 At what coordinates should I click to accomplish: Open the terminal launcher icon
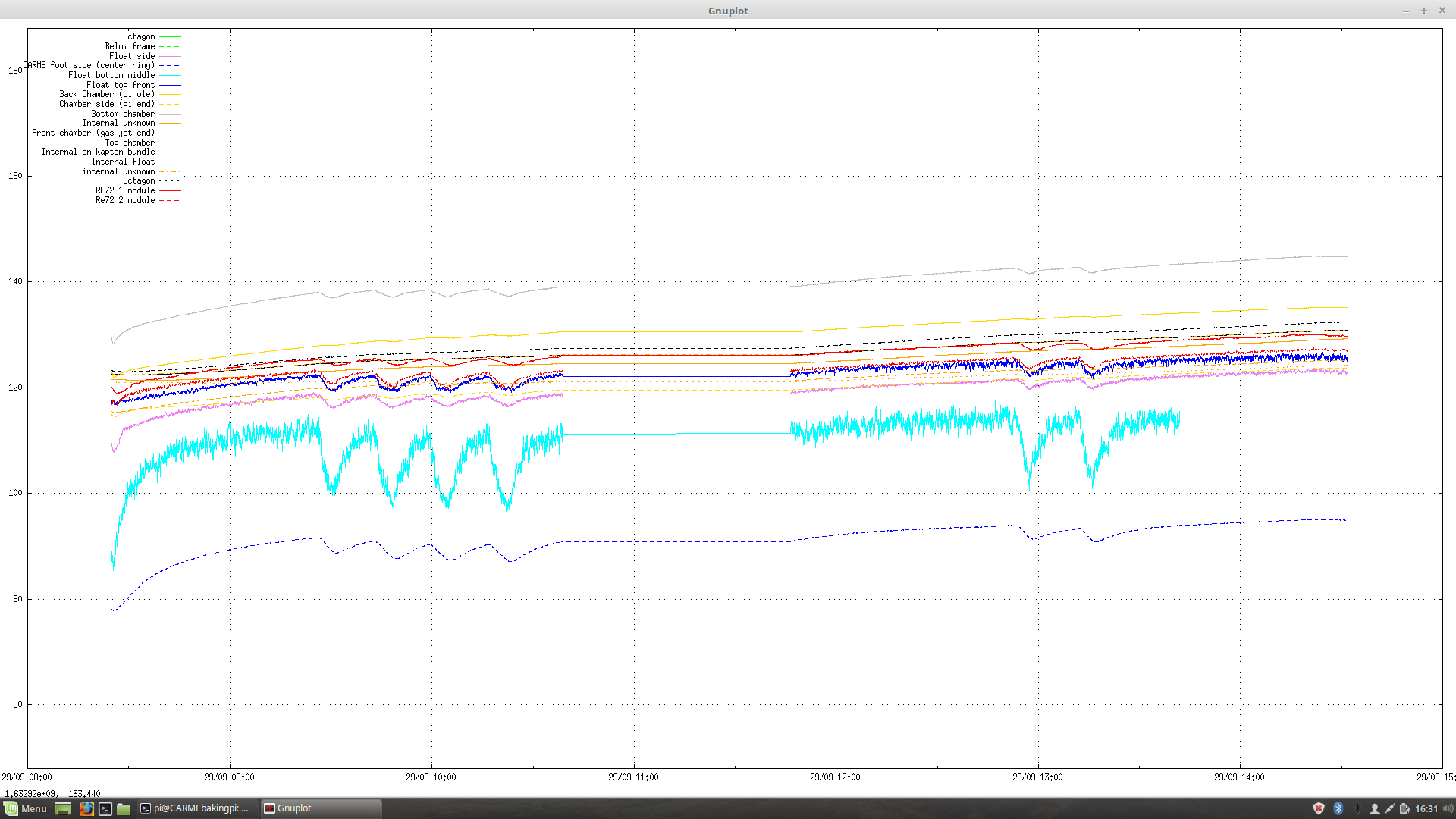(105, 808)
